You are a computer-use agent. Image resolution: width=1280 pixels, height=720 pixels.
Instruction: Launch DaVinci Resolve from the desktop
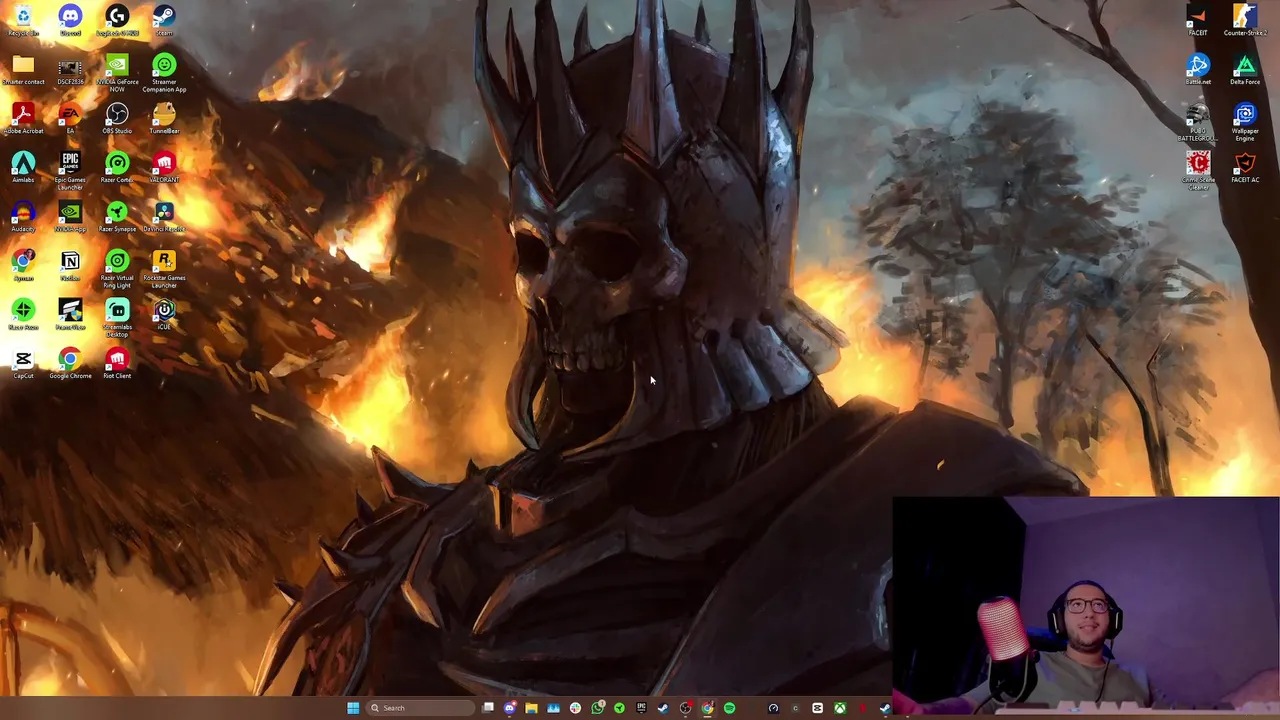click(x=164, y=217)
